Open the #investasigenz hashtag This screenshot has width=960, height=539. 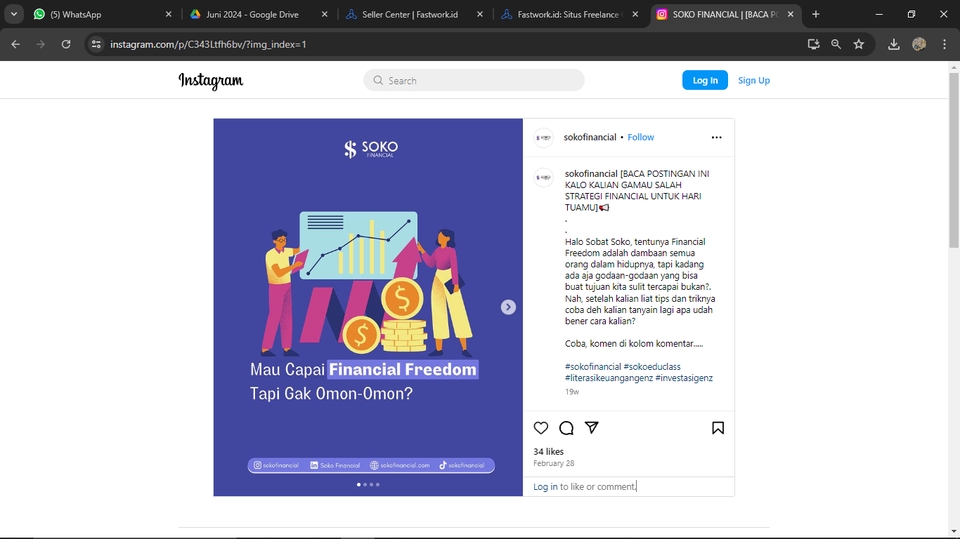684,378
